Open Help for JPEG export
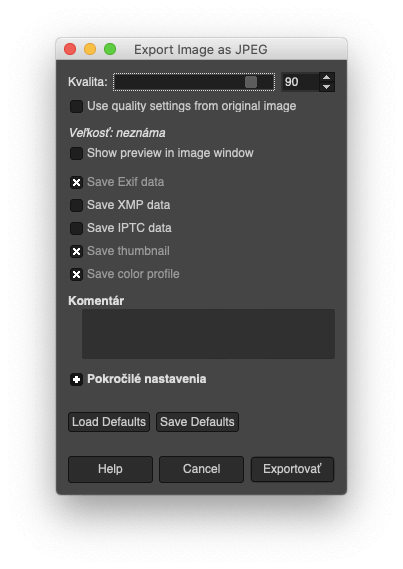This screenshot has width=403, height=569. pyautogui.click(x=110, y=469)
